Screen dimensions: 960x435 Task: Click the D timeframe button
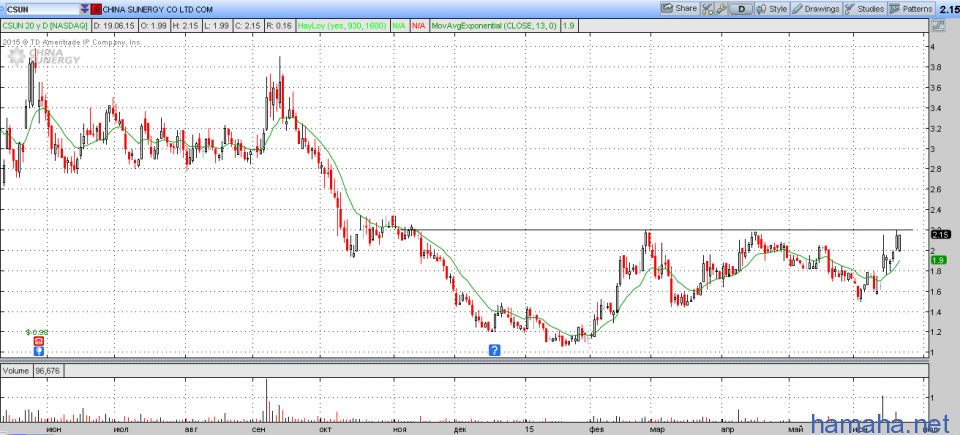point(741,9)
